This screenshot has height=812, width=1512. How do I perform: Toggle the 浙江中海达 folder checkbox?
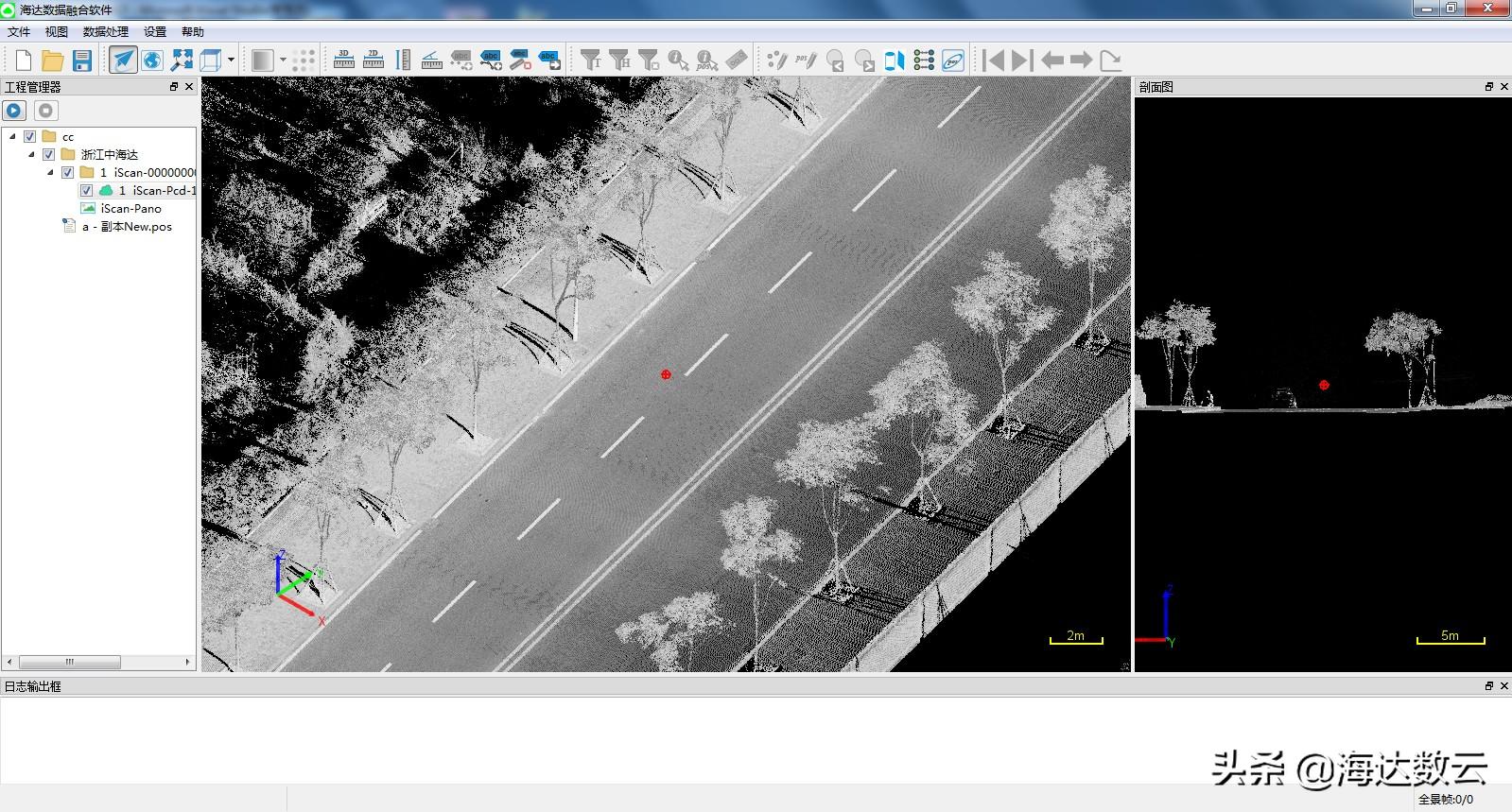(49, 154)
